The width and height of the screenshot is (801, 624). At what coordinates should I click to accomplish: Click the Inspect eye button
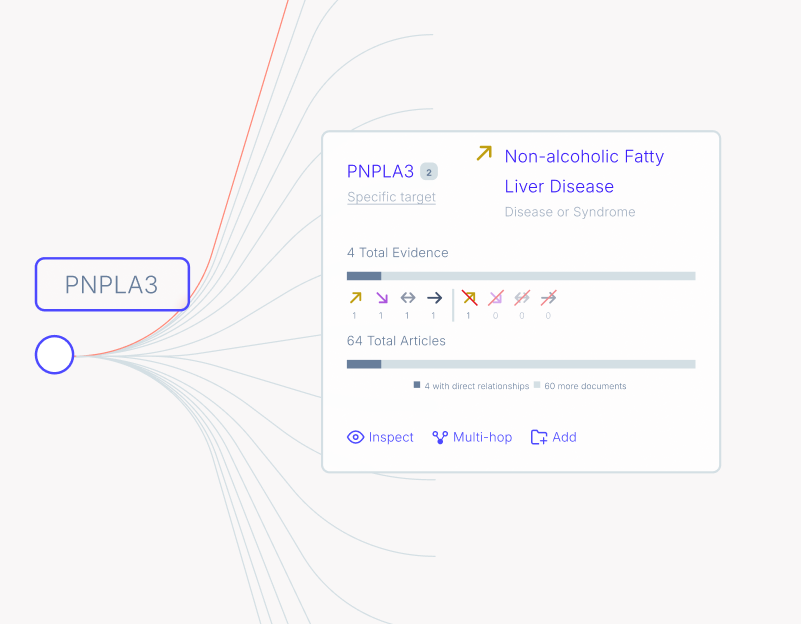click(380, 437)
